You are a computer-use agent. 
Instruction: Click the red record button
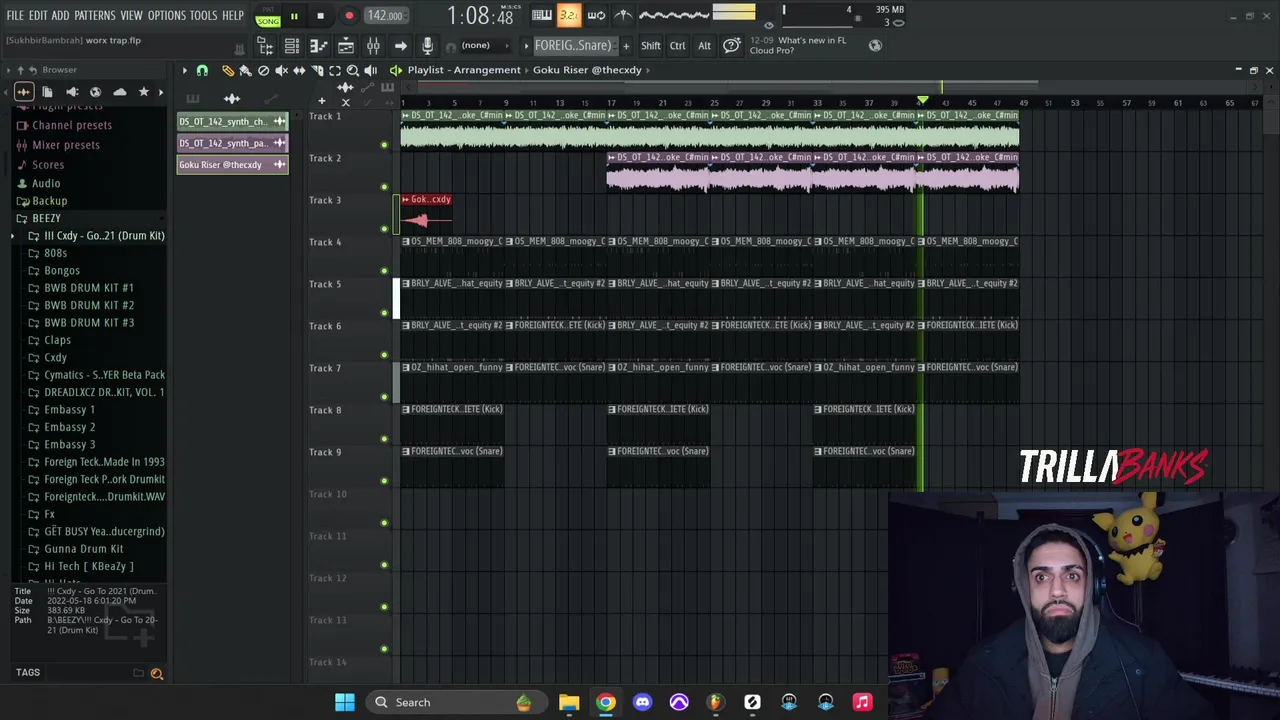(349, 16)
